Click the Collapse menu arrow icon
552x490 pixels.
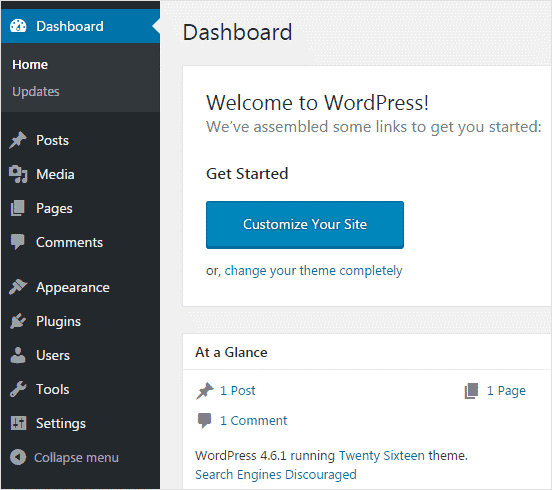[18, 457]
